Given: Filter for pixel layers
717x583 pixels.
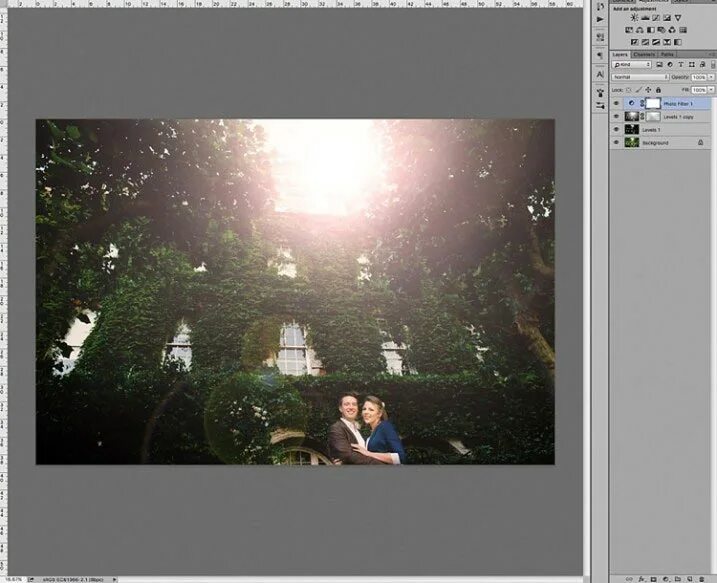Looking at the screenshot, I should click(659, 64).
